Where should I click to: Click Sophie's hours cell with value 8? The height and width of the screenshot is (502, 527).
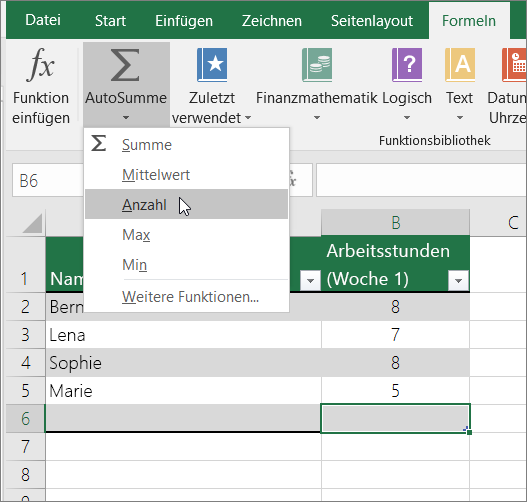point(396,363)
